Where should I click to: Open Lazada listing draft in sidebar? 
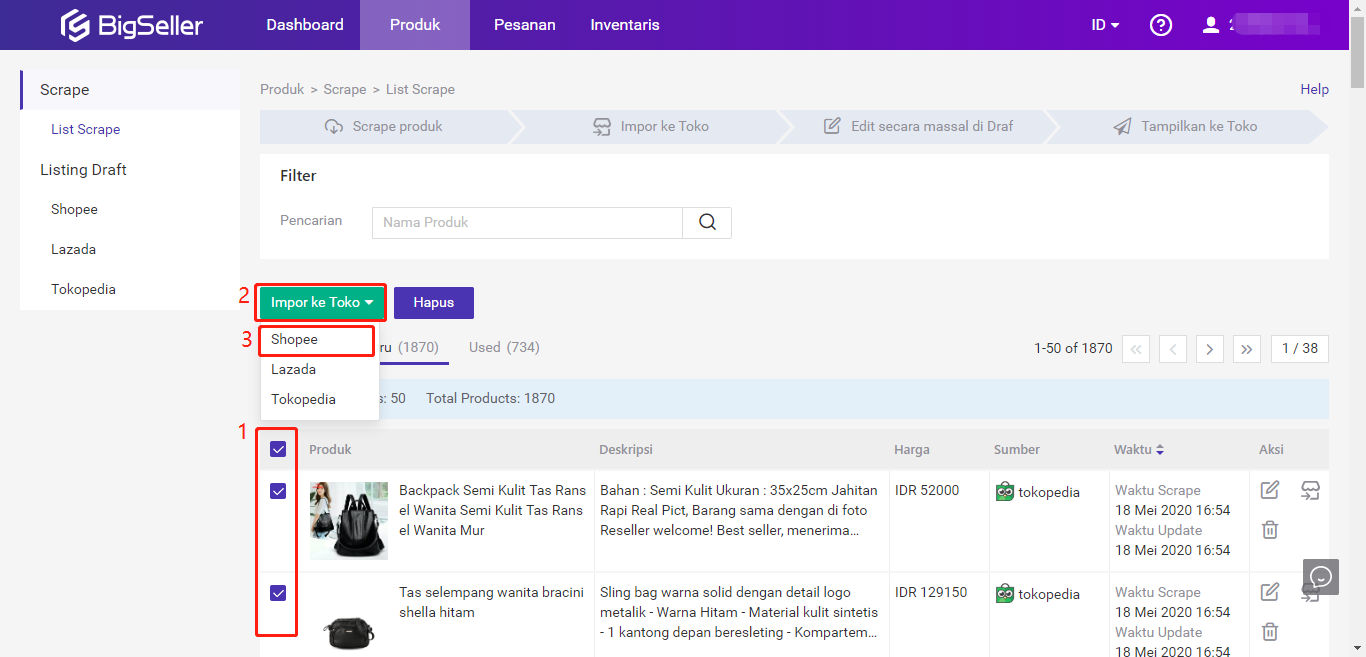pos(74,250)
